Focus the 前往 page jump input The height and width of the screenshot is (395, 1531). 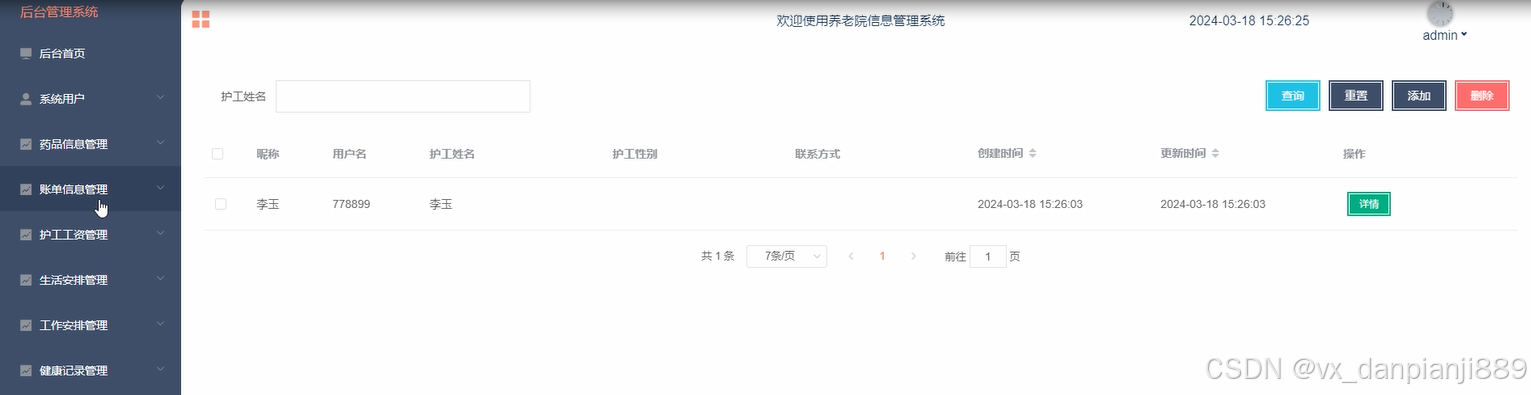(988, 257)
